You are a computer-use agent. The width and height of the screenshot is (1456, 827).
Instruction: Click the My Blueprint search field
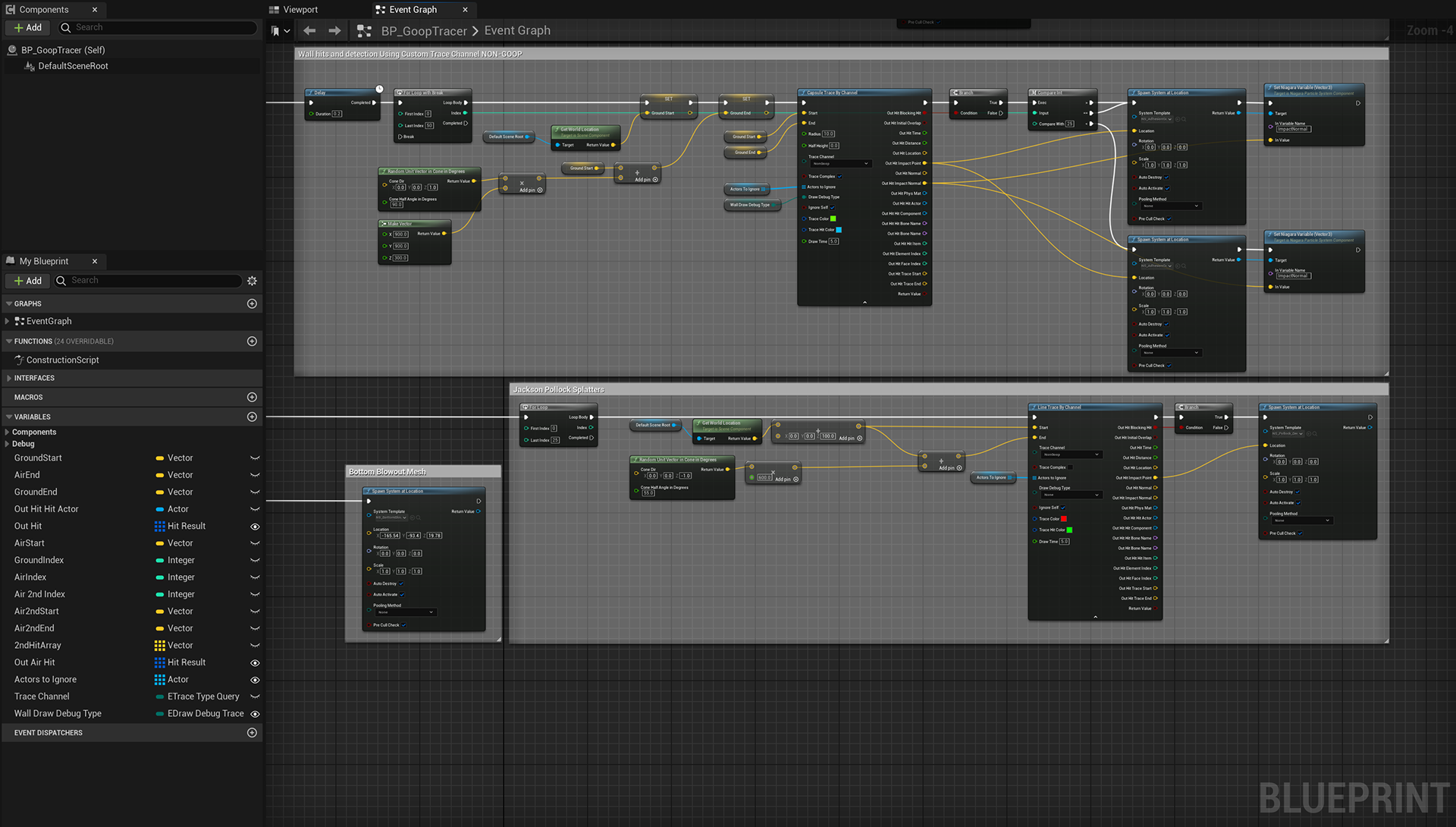[149, 281]
